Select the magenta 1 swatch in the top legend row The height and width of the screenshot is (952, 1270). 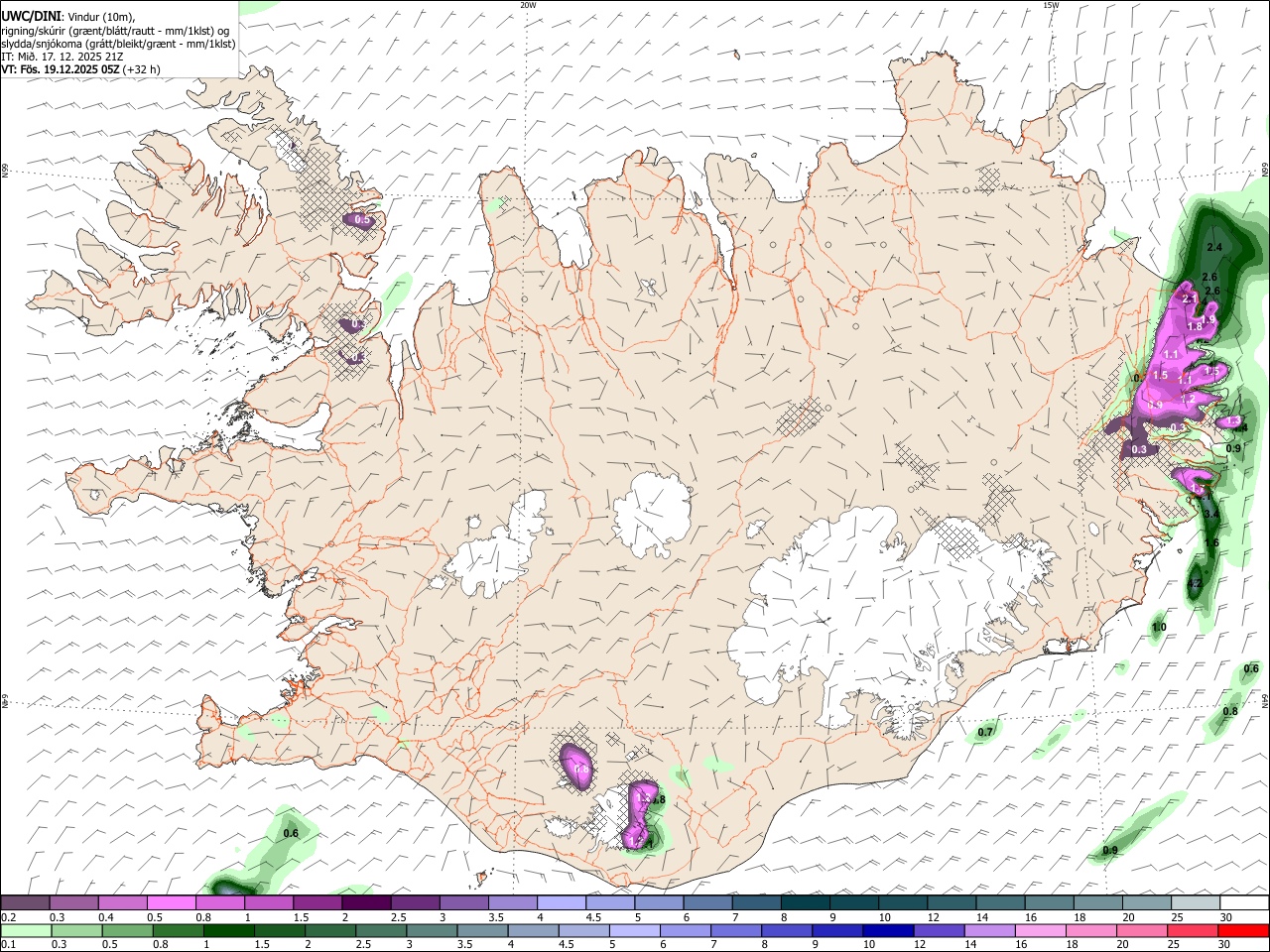[269, 902]
